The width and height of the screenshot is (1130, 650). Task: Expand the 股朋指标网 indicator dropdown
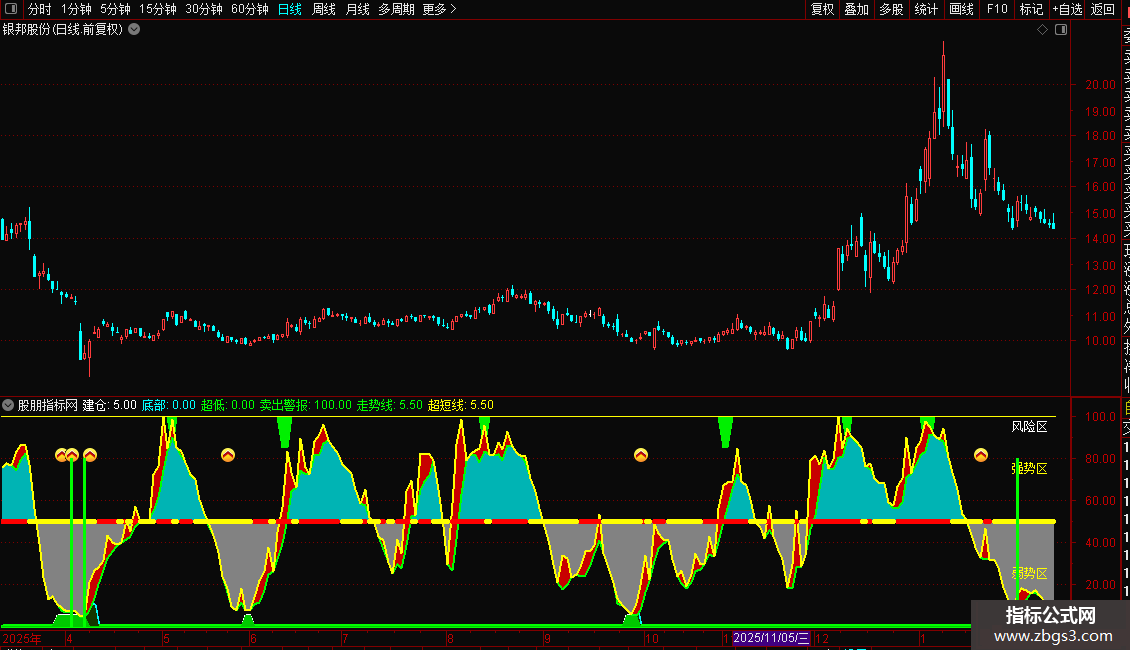[8, 405]
